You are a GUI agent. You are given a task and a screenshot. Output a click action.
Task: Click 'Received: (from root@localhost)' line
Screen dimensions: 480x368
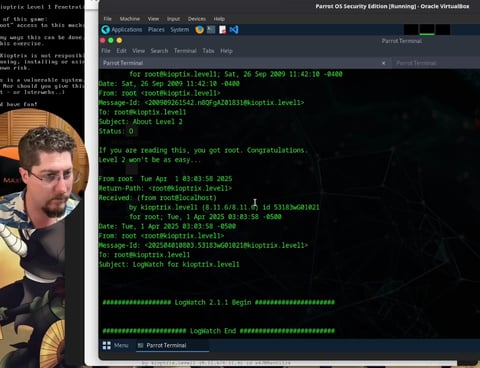tap(158, 198)
